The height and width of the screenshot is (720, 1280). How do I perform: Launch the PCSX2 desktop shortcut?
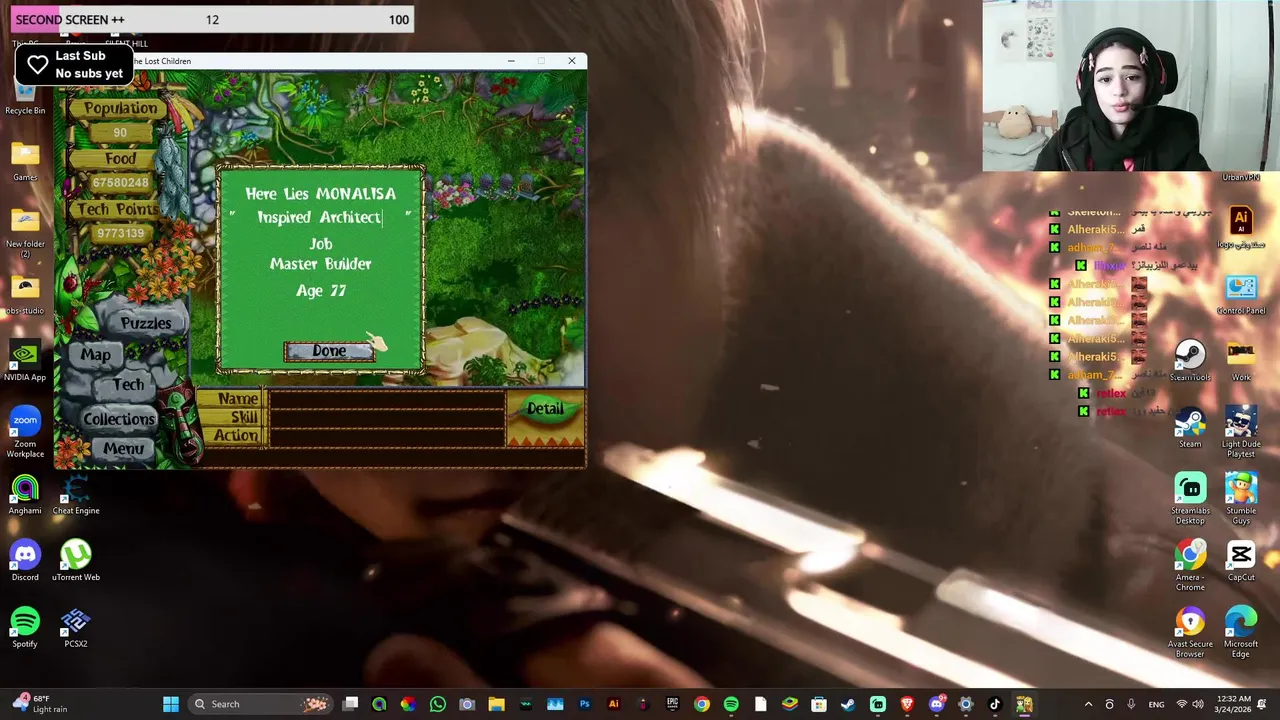pyautogui.click(x=76, y=628)
